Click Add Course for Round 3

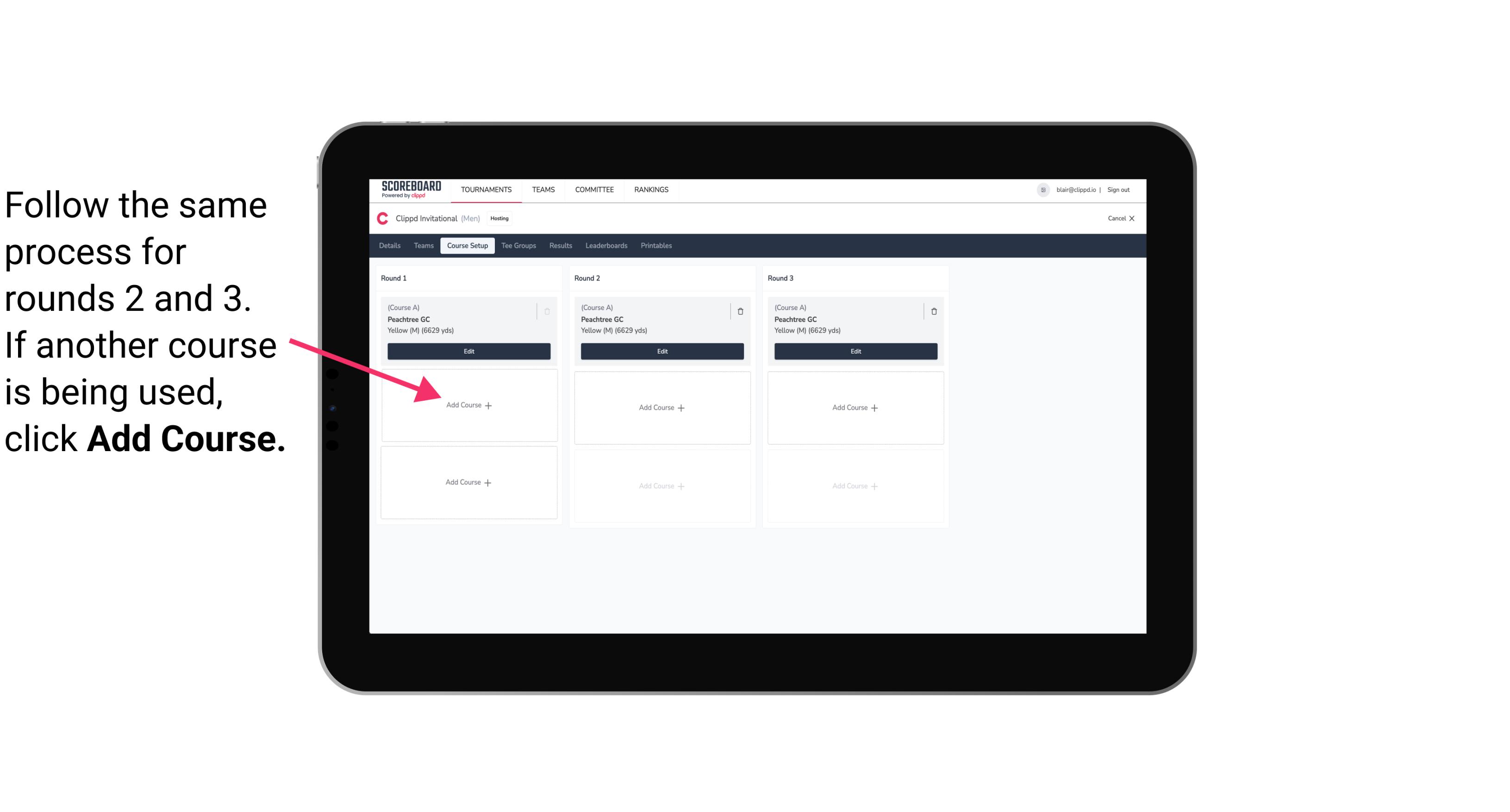[854, 407]
